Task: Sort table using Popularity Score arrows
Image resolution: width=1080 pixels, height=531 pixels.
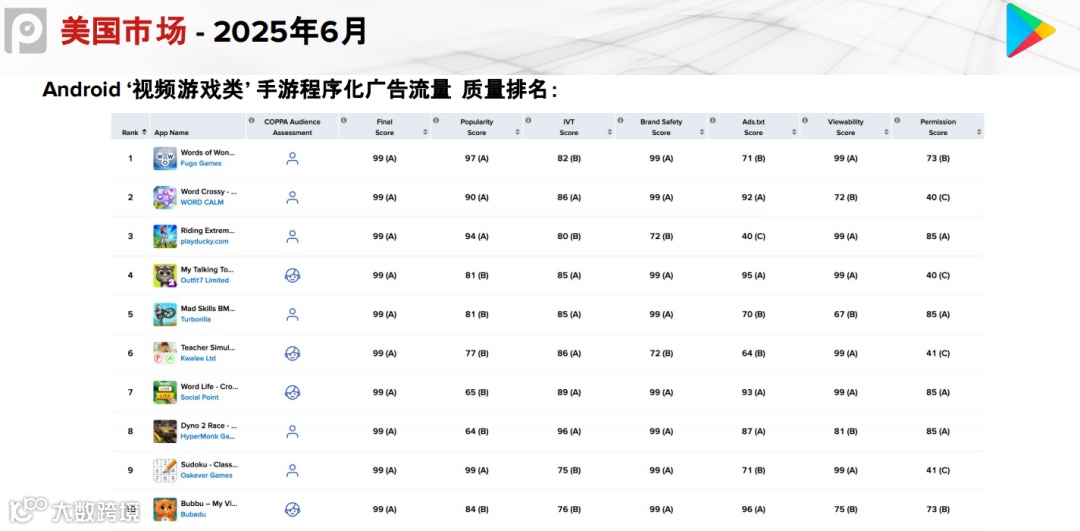Action: coord(518,132)
